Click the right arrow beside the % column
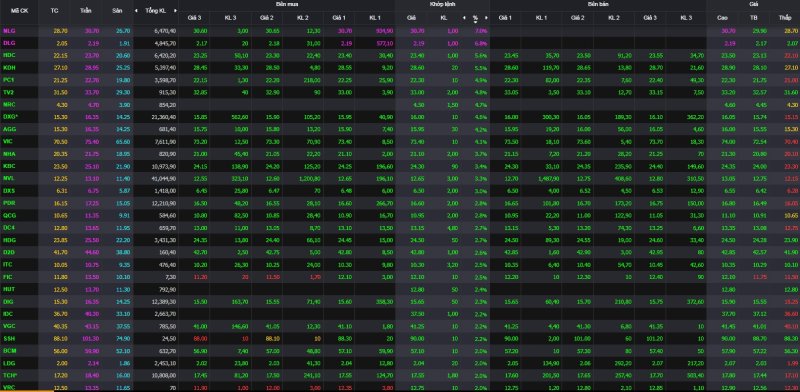This screenshot has width=800, height=392. 486,18
